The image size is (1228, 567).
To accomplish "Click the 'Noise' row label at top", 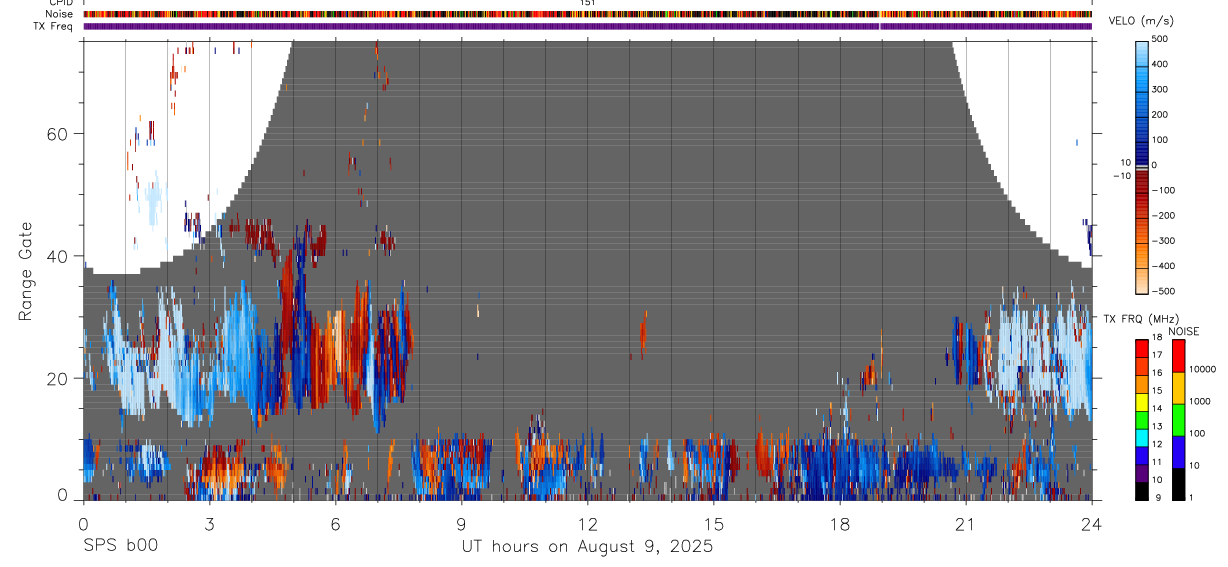I will tap(59, 14).
